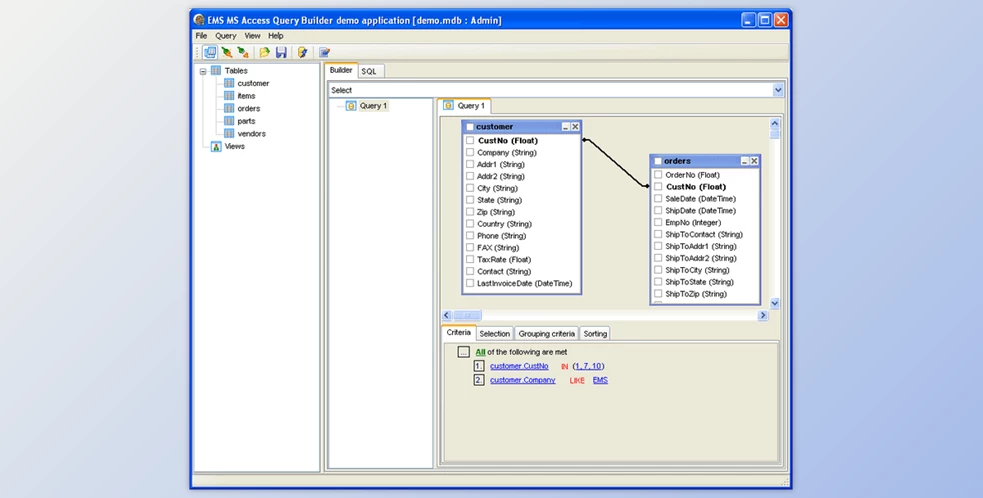
Task: Click the diagram horizontal scrollbar left arrow
Action: 447,315
